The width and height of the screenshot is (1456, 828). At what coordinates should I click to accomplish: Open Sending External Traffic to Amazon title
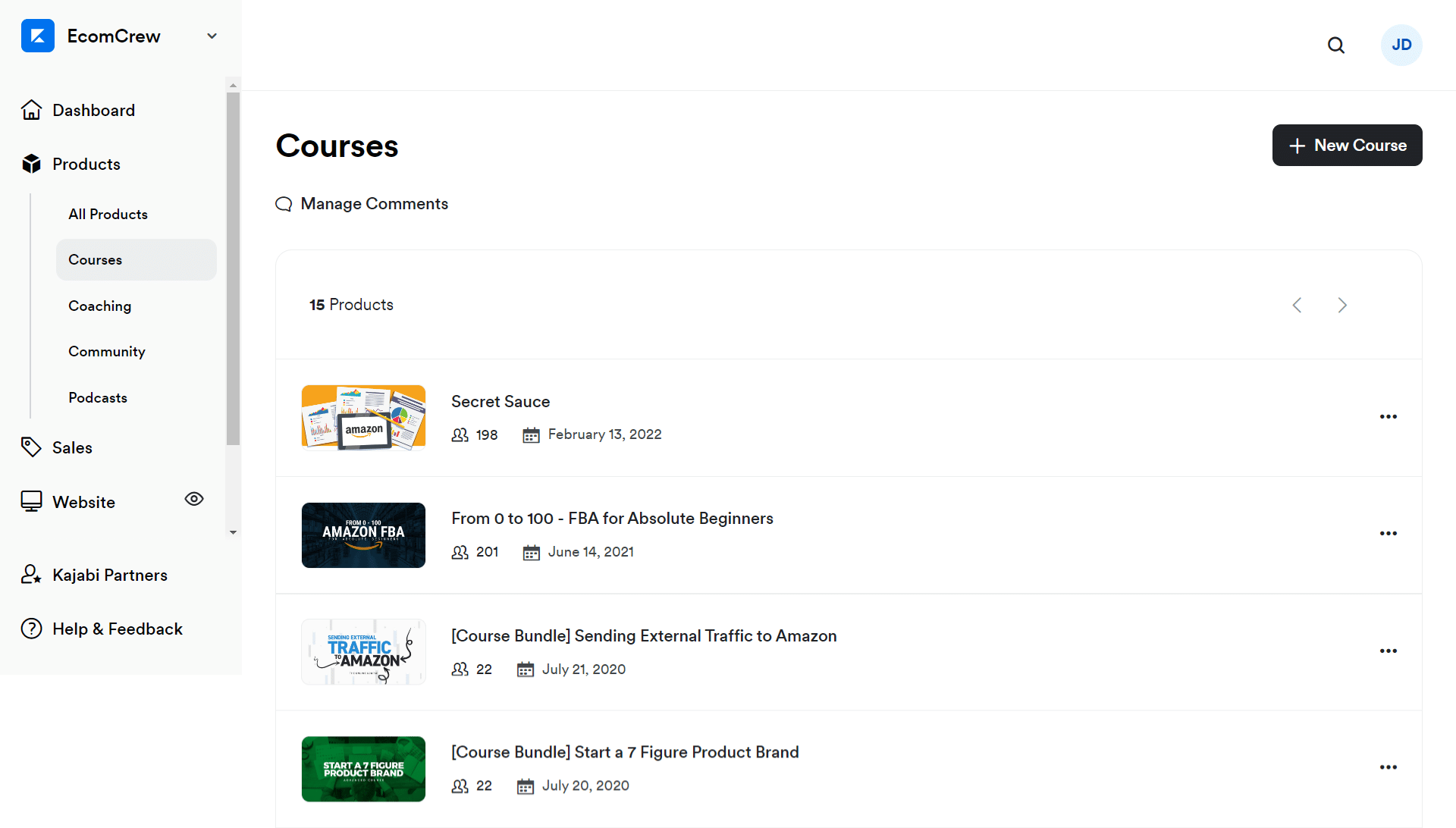pyautogui.click(x=644, y=635)
